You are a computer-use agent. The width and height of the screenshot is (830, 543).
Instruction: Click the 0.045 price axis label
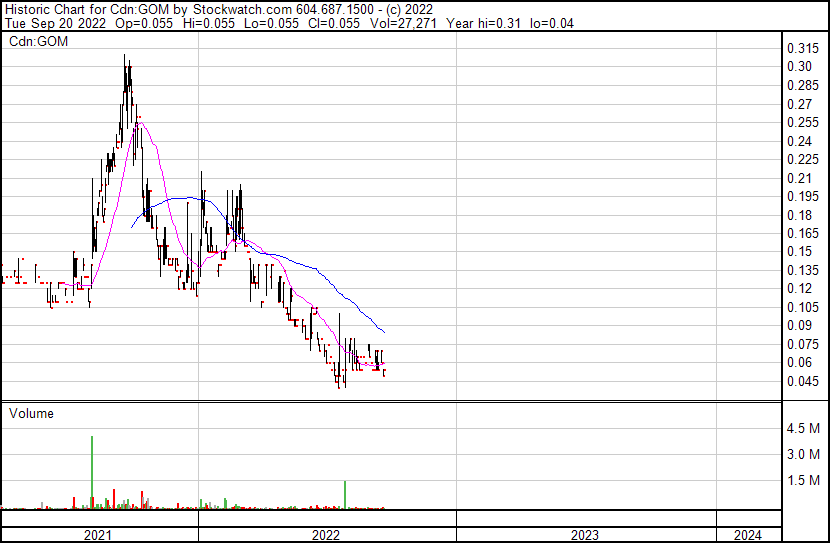pyautogui.click(x=802, y=381)
